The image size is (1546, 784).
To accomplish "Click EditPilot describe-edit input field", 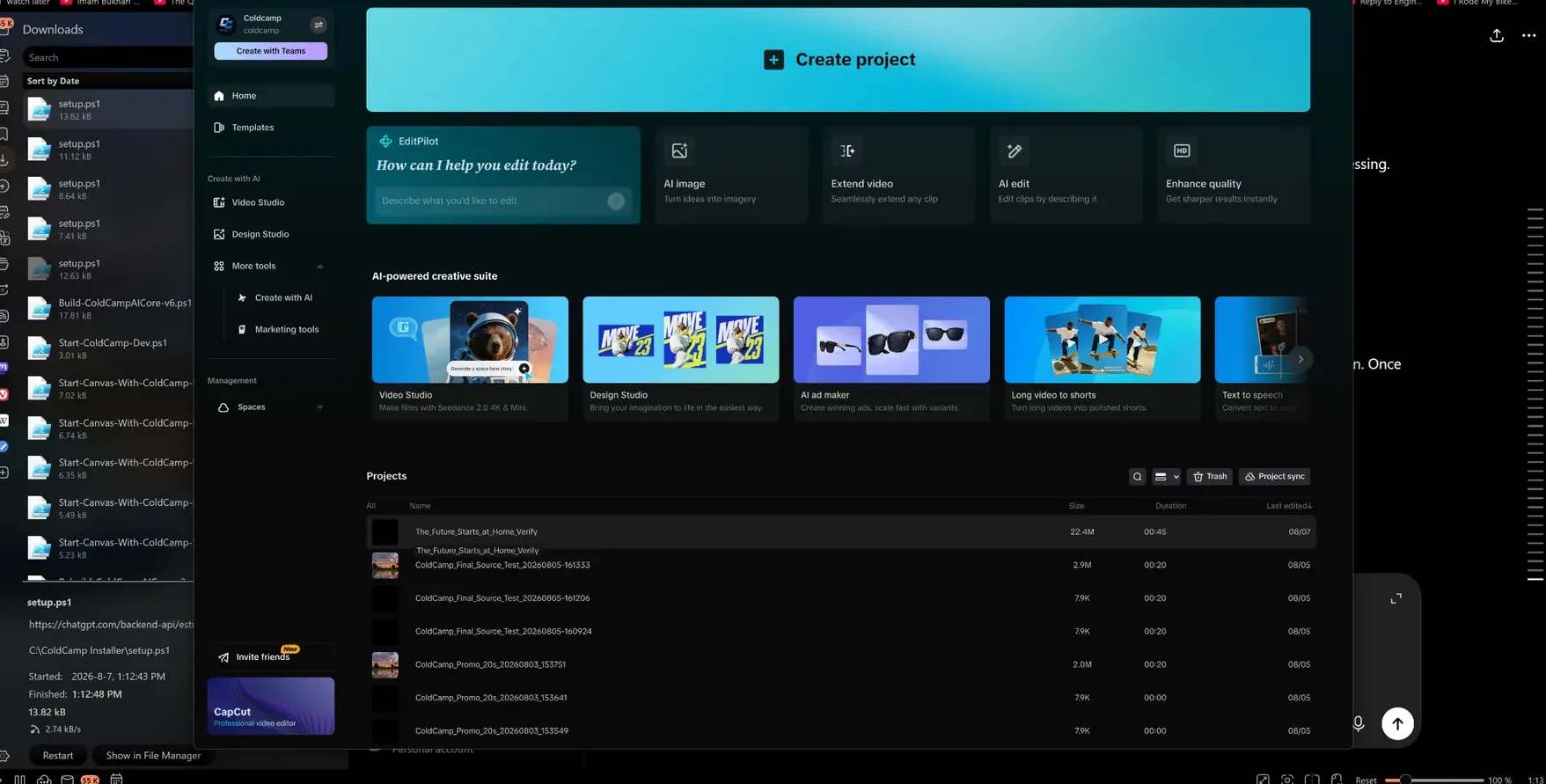I will coord(493,201).
